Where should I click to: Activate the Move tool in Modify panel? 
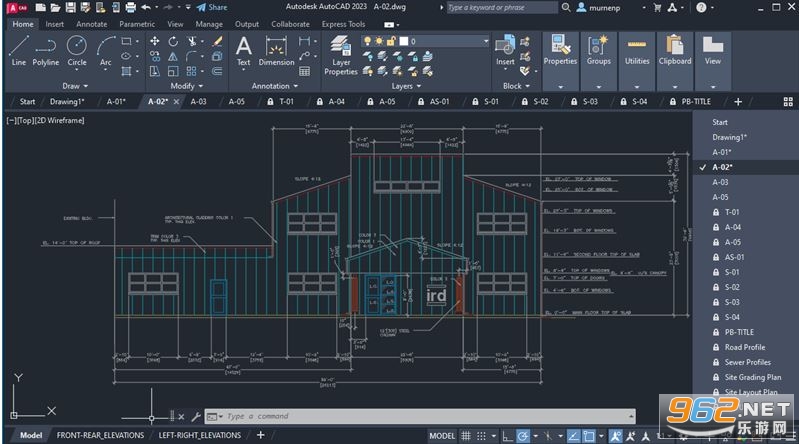click(x=155, y=41)
